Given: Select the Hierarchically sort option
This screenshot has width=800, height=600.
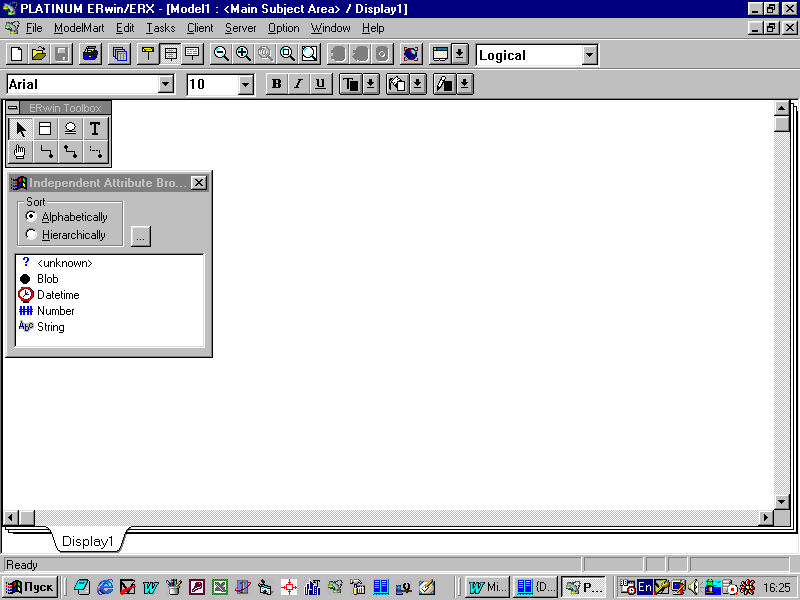Looking at the screenshot, I should click(66, 235).
